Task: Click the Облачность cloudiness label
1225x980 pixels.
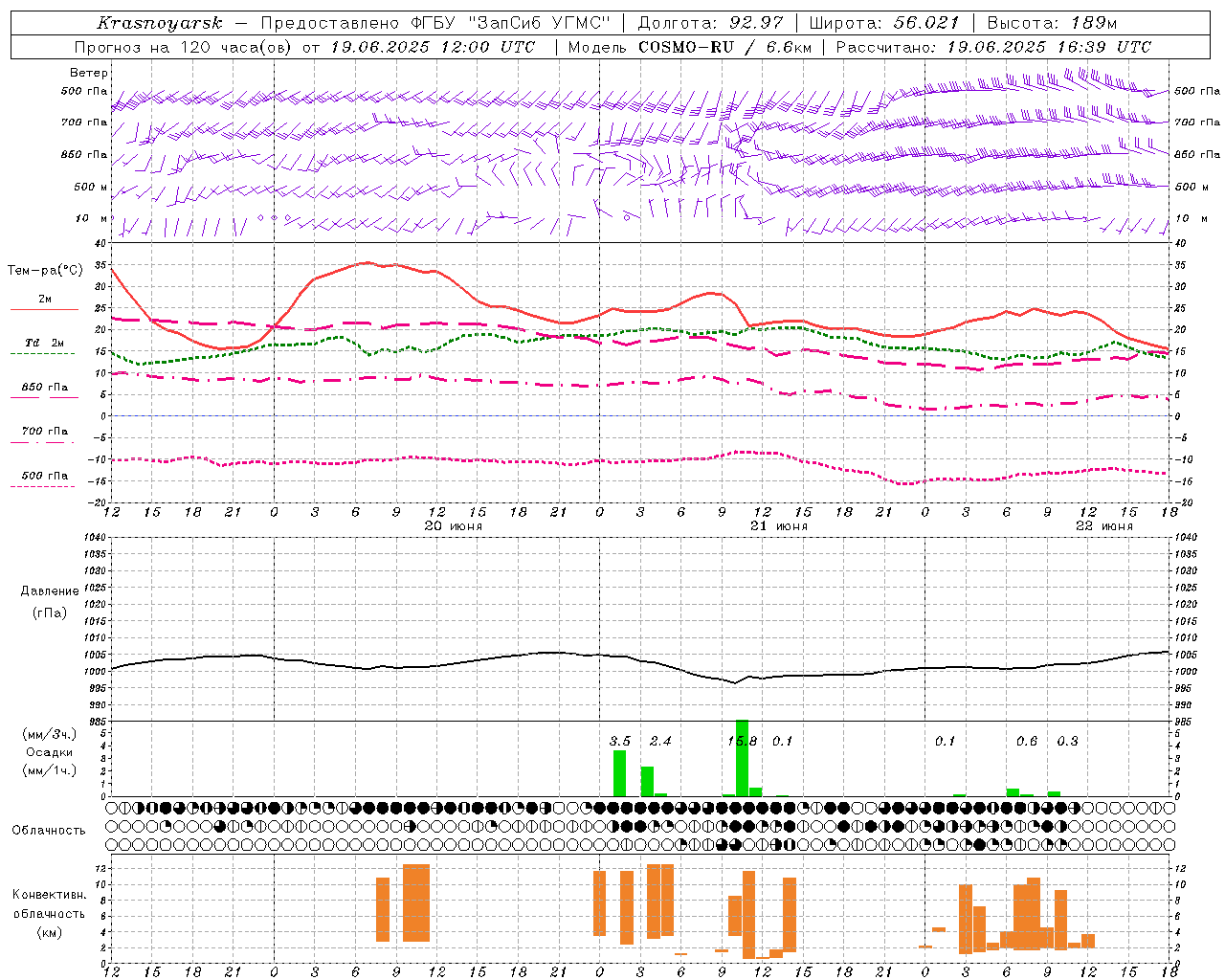Action: click(49, 830)
